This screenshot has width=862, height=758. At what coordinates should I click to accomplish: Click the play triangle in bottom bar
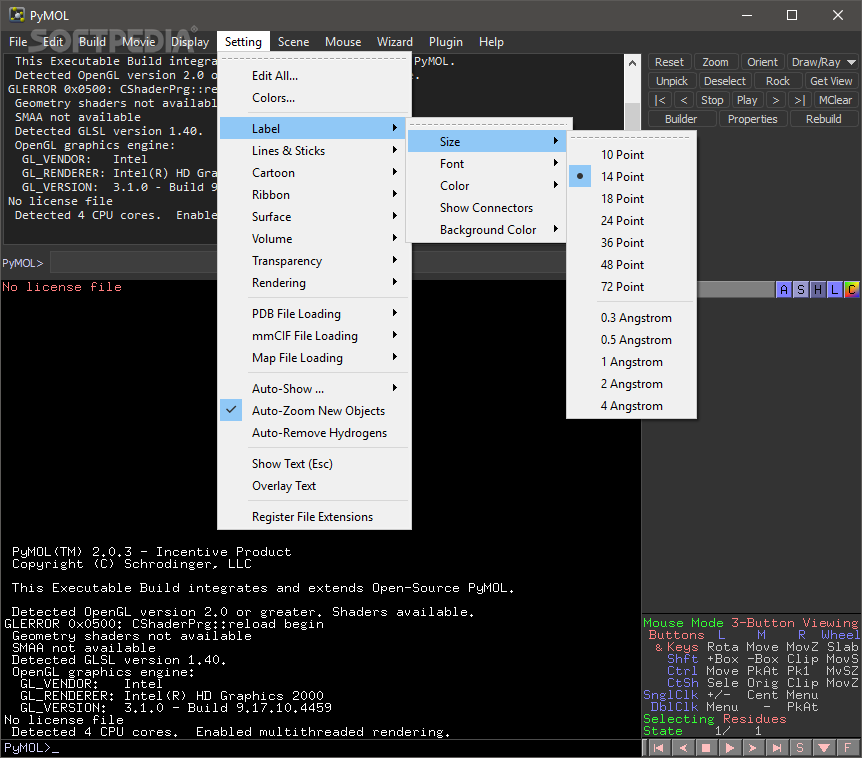730,748
